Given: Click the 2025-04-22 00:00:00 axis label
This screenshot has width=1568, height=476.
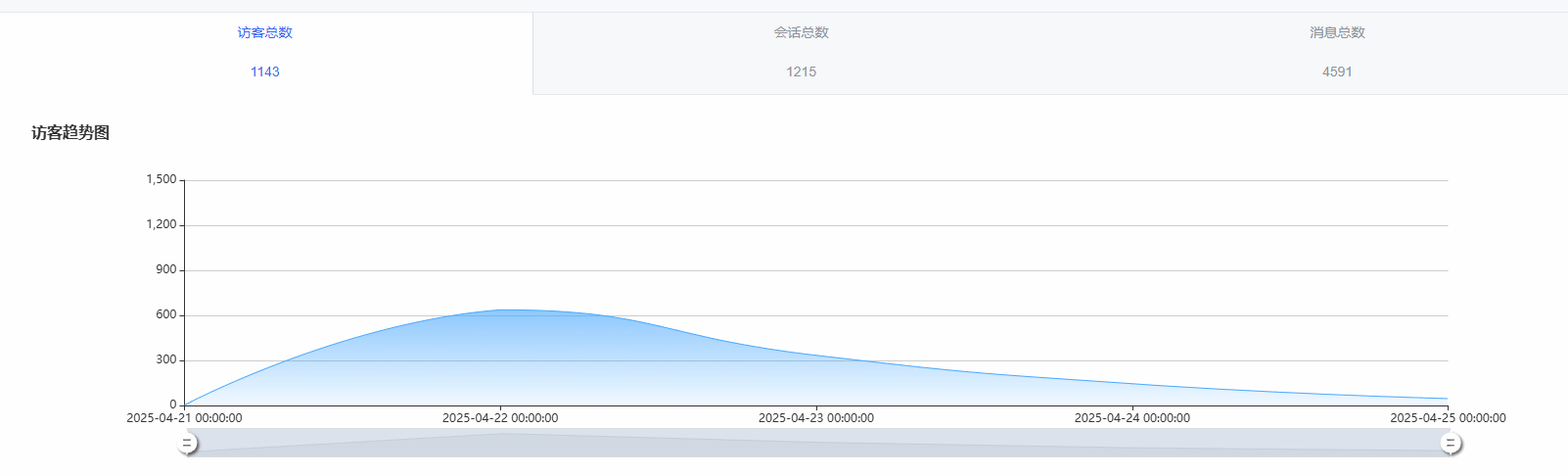Looking at the screenshot, I should click(x=500, y=418).
